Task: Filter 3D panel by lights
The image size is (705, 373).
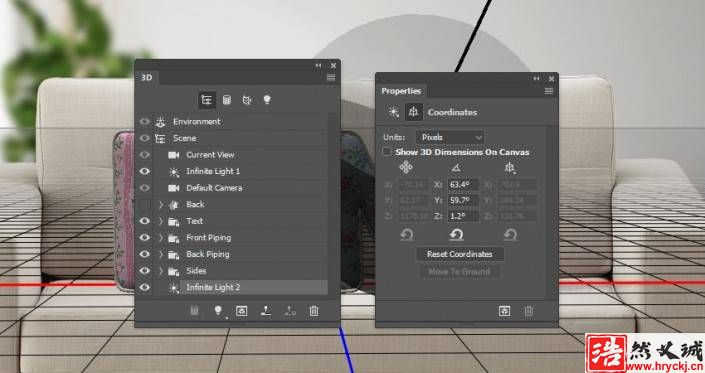Action: 267,100
